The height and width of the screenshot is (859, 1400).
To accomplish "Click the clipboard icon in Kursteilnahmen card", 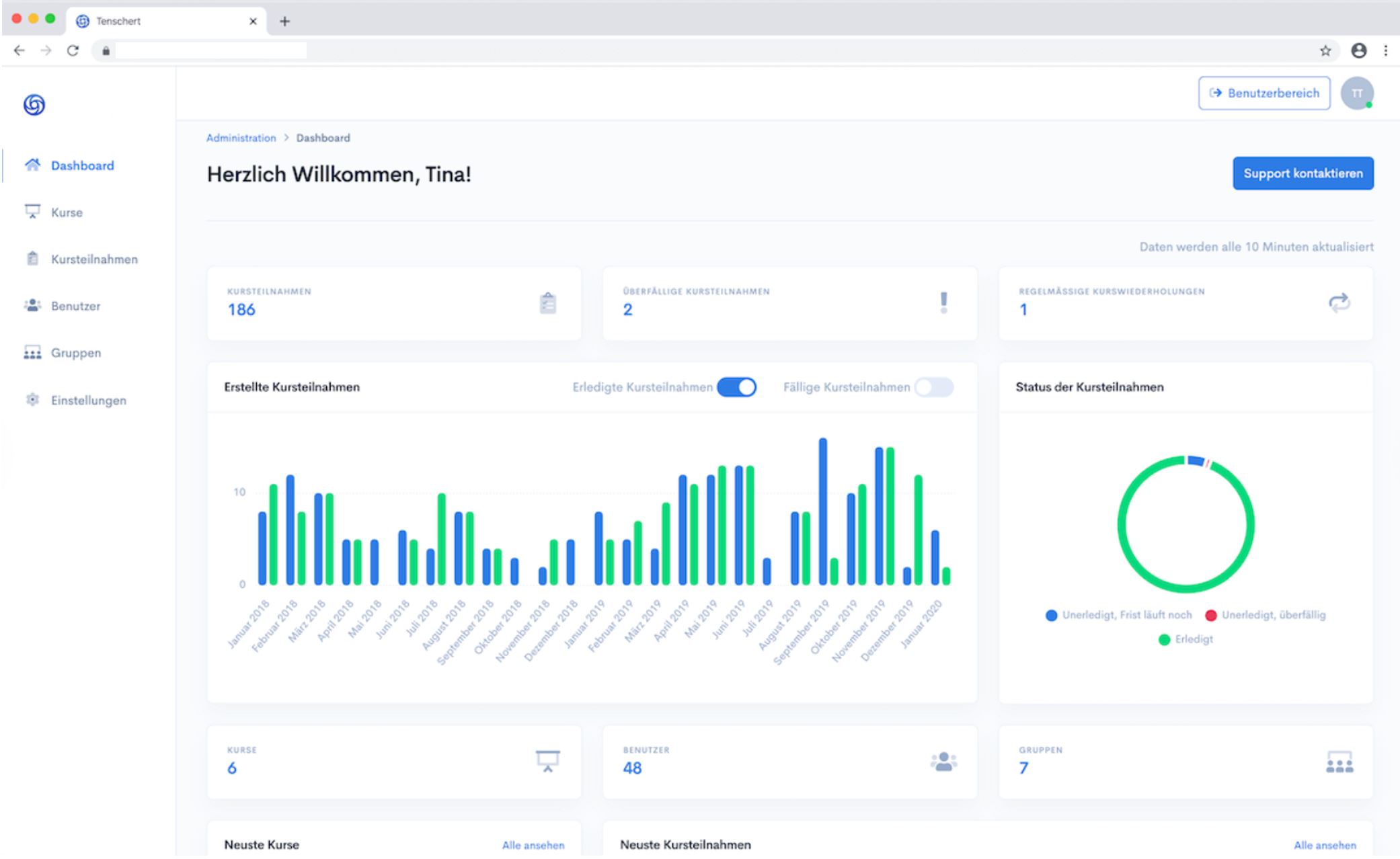I will [548, 303].
